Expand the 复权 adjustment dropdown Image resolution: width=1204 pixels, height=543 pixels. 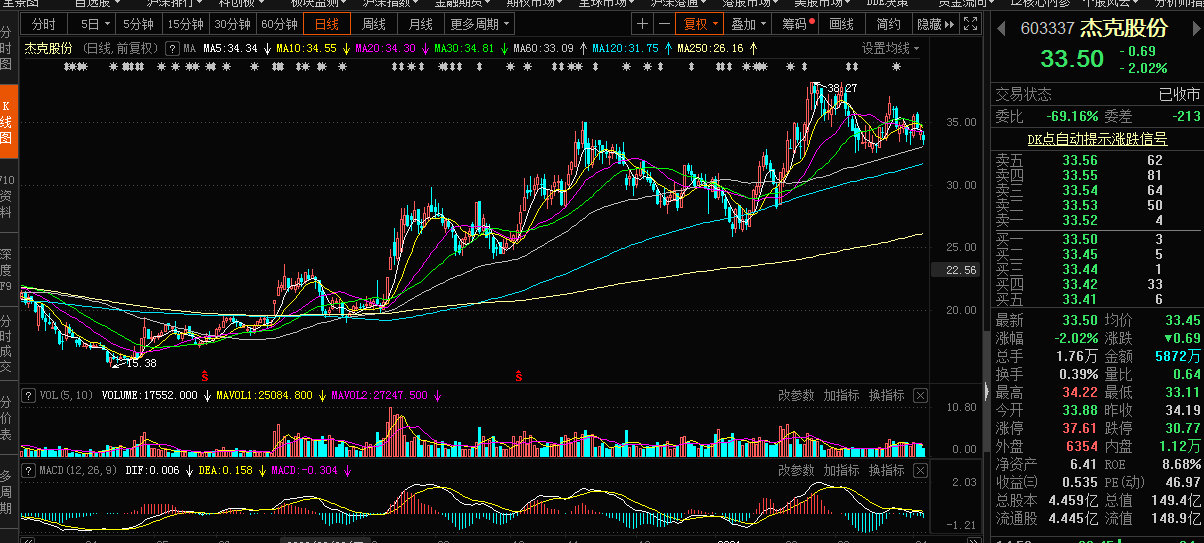click(x=698, y=24)
